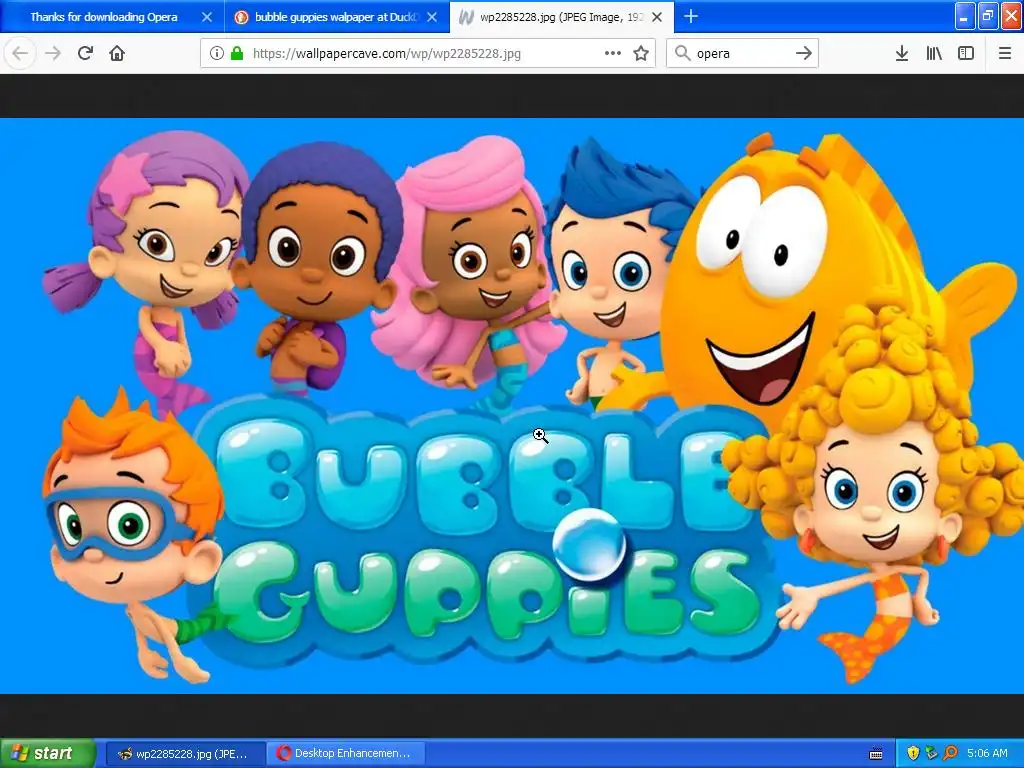This screenshot has height=768, width=1024.
Task: Show site information icon
Action: tap(217, 54)
